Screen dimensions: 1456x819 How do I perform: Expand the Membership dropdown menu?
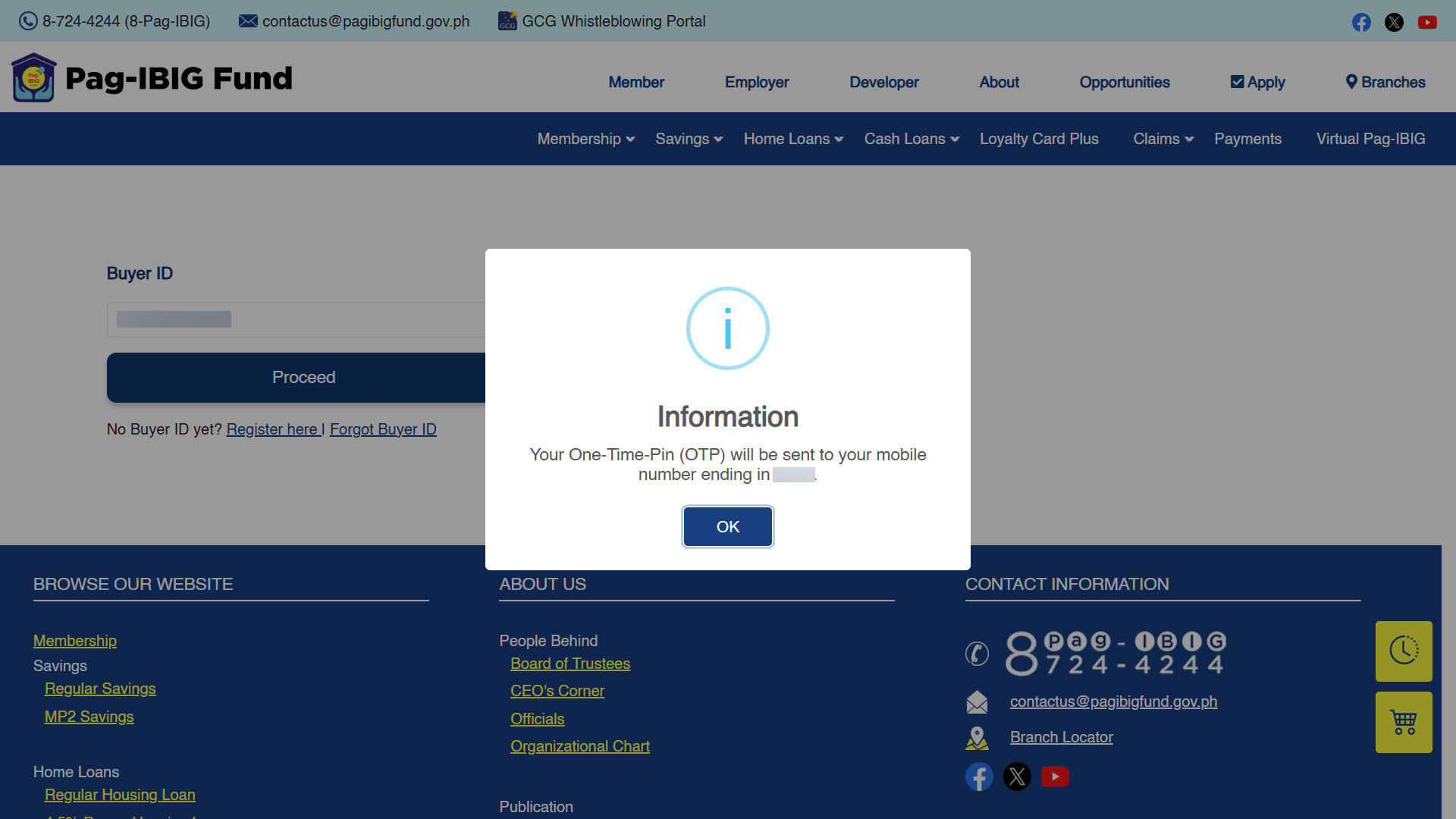[586, 139]
